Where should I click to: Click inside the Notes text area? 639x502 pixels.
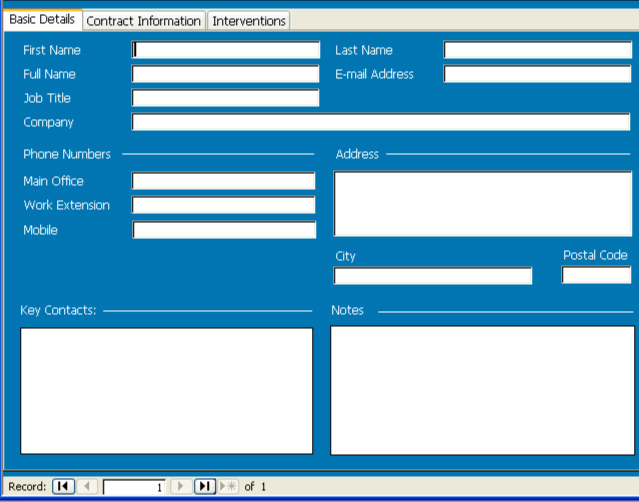[x=483, y=390]
